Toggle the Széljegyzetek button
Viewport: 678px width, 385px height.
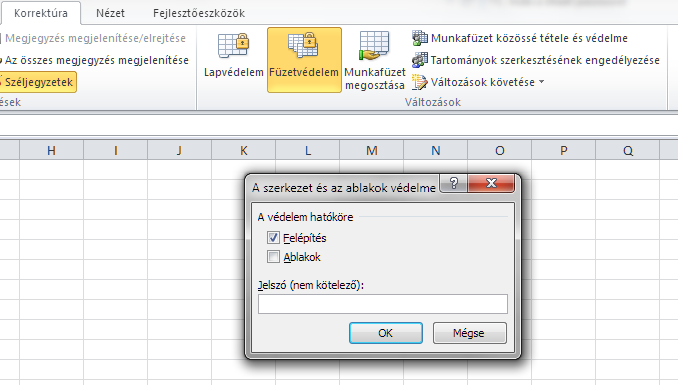click(38, 82)
